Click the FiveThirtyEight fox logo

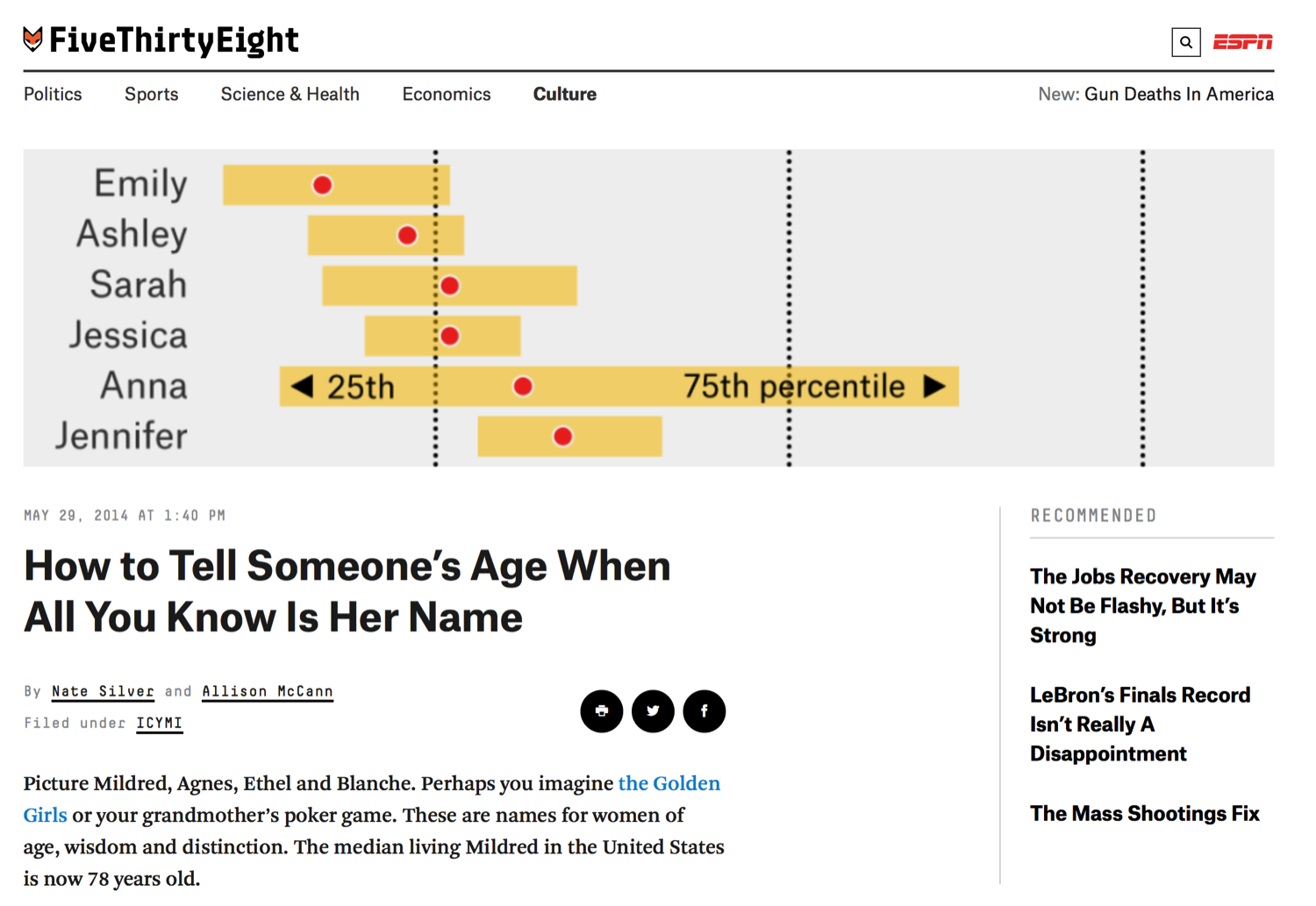tap(33, 39)
